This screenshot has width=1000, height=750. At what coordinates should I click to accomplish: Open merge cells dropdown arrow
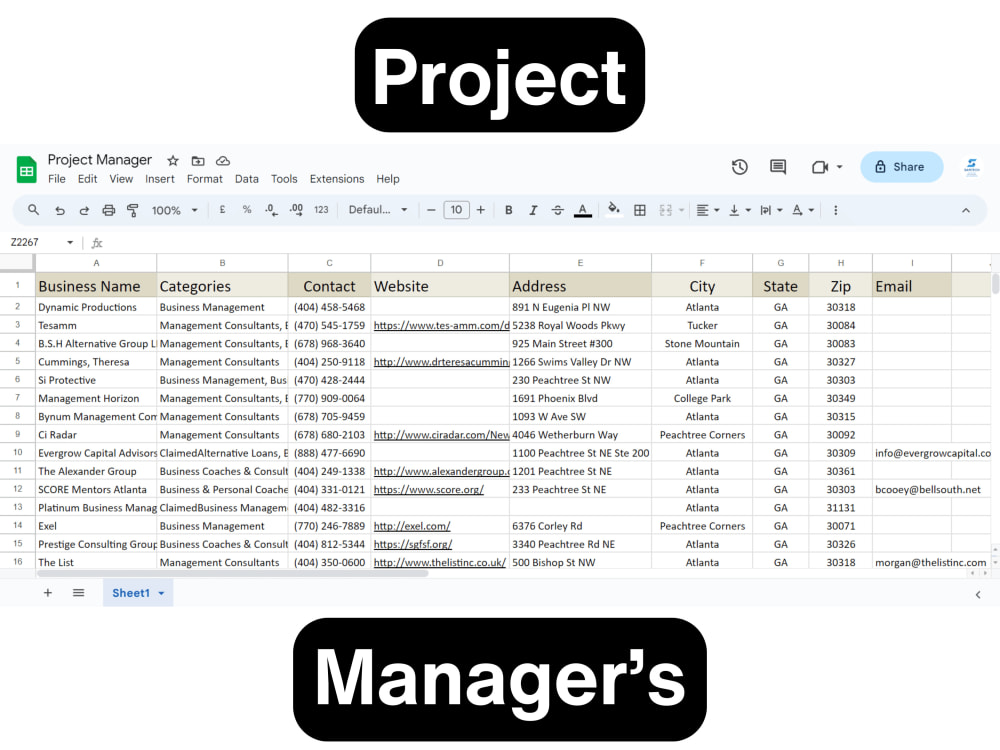682,210
